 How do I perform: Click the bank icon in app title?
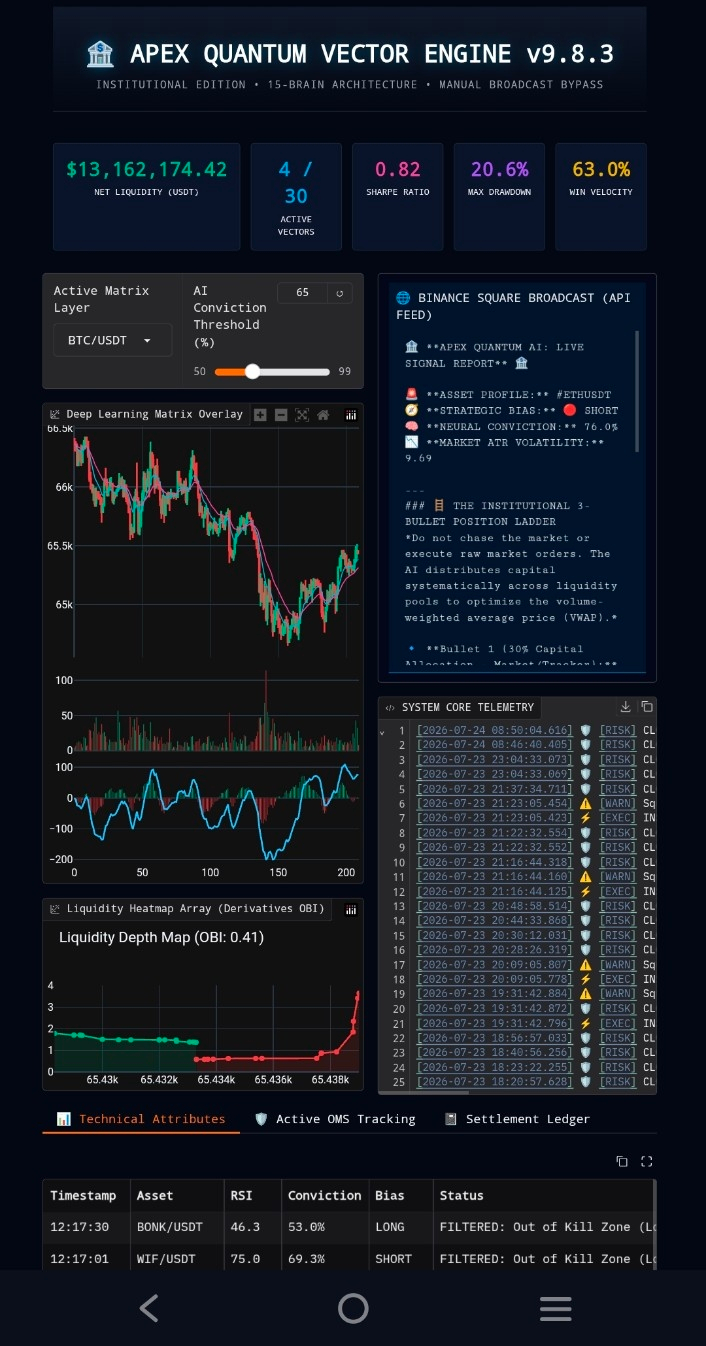tap(101, 54)
